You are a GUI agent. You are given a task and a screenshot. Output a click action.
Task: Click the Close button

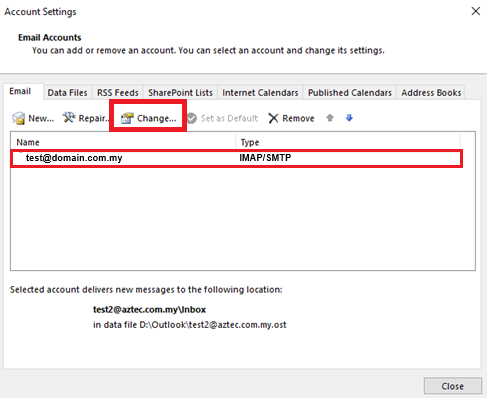tap(453, 386)
